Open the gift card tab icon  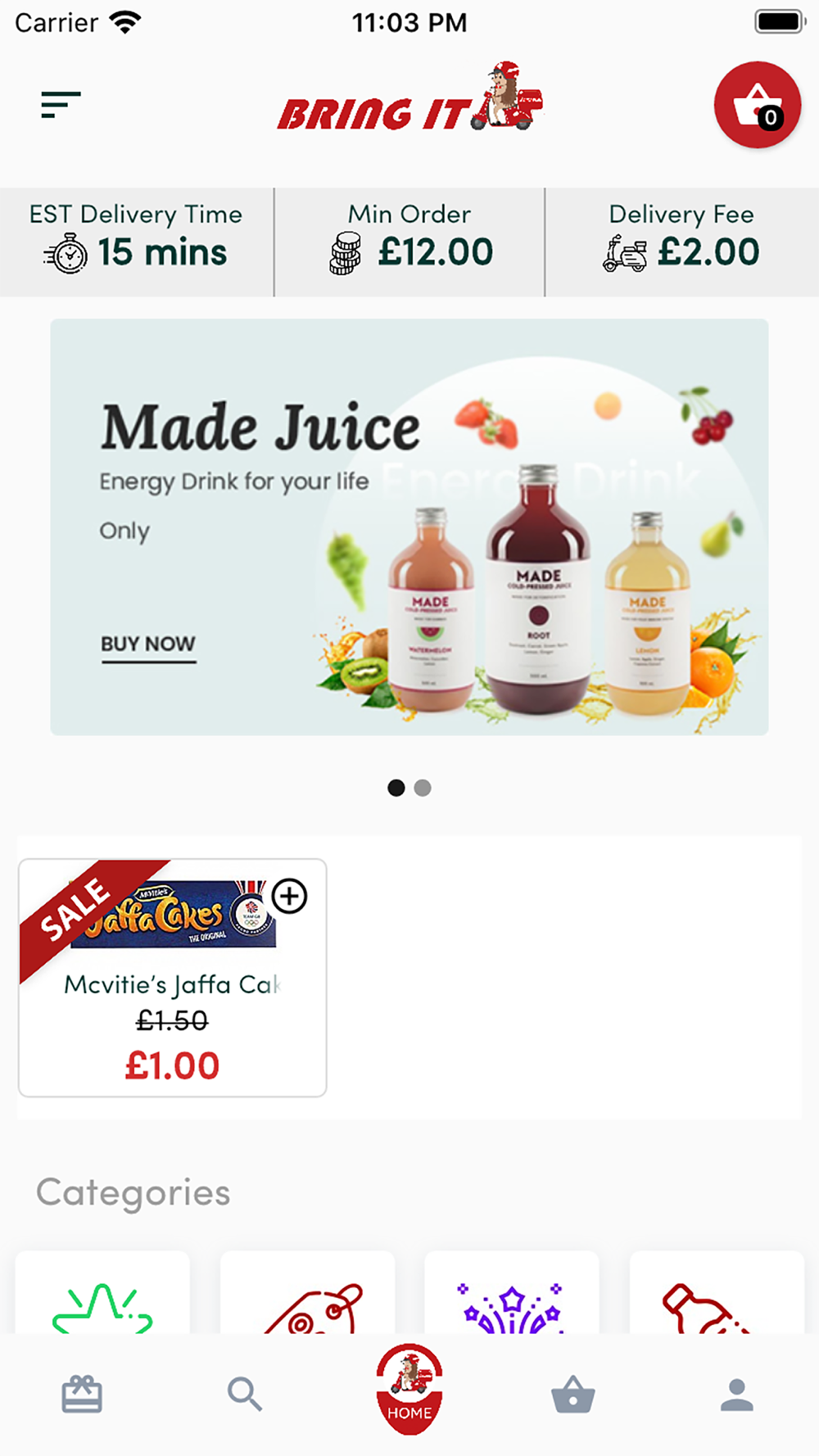click(82, 1394)
